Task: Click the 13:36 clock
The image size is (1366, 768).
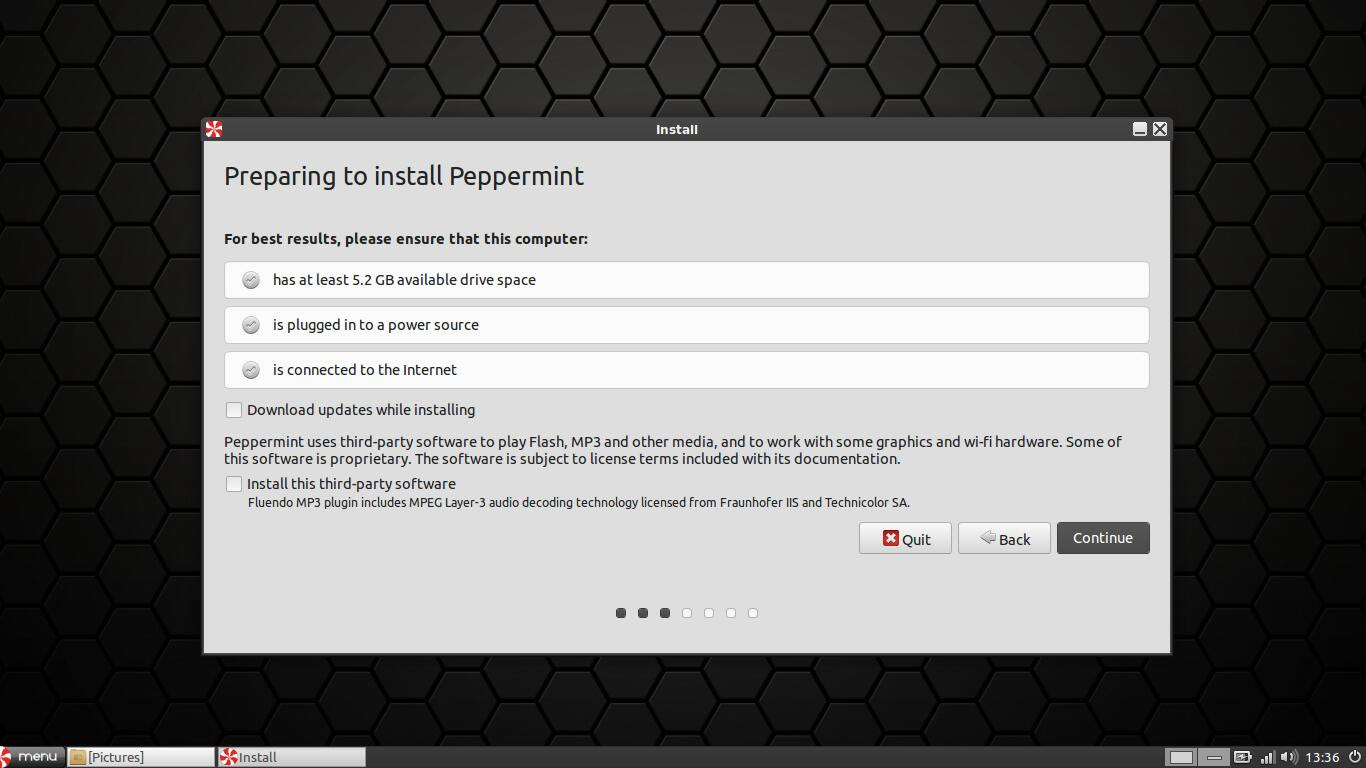Action: click(x=1322, y=757)
